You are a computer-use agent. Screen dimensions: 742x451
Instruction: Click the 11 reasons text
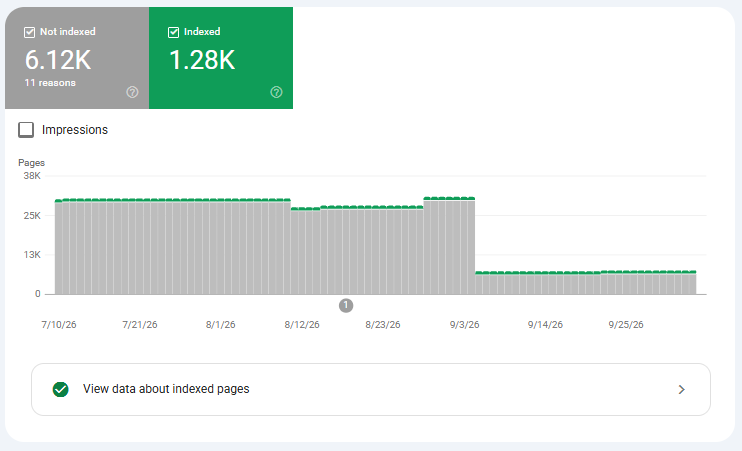pyautogui.click(x=50, y=83)
